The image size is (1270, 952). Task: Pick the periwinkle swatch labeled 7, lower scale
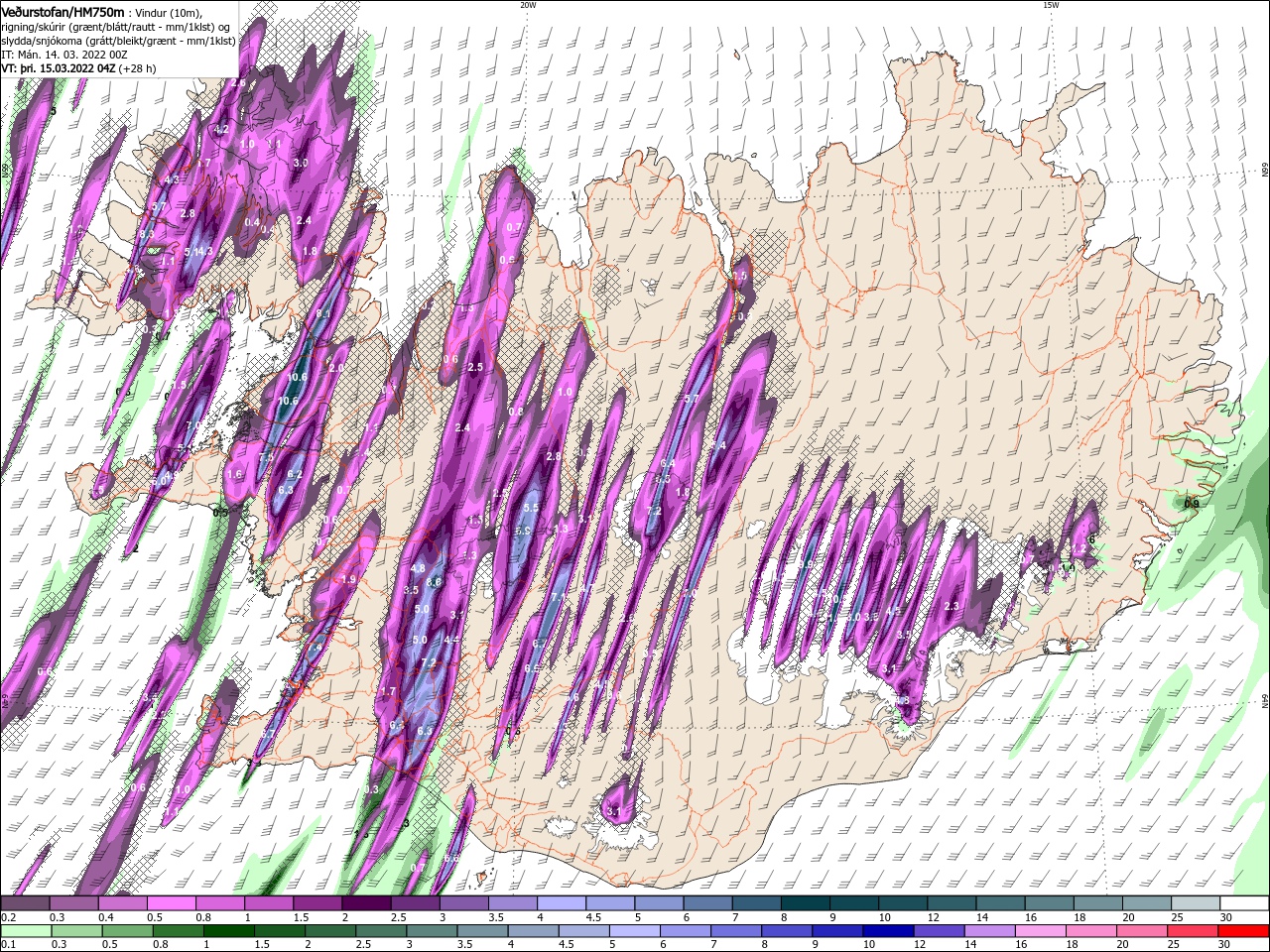[736, 931]
